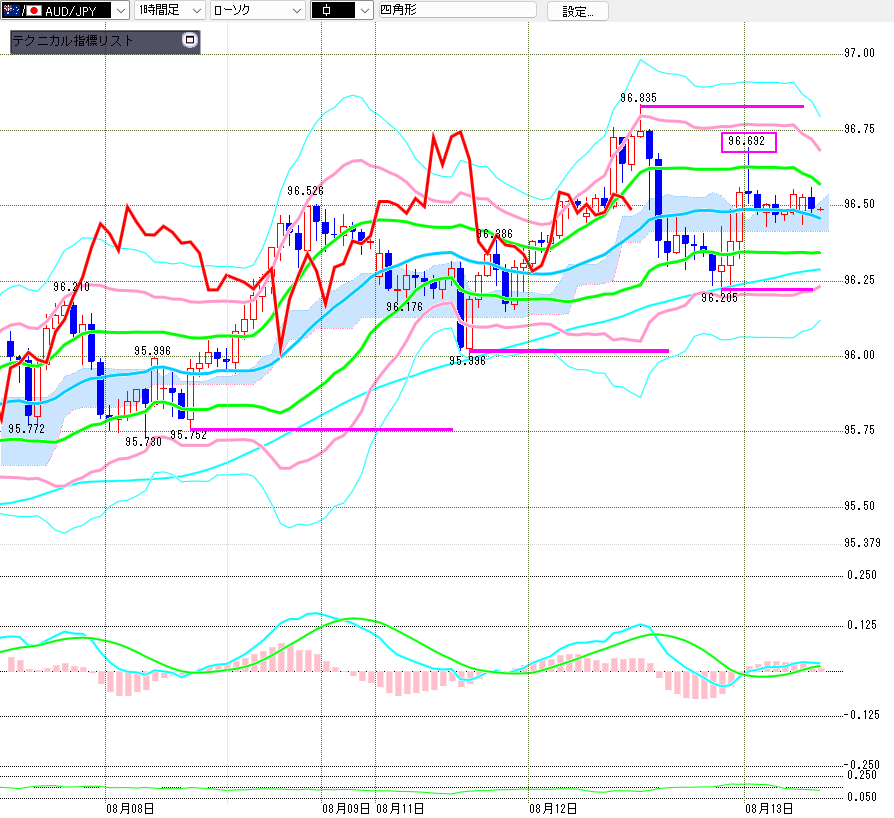Viewport: 894px width, 818px height.
Task: Click the 08月13日 date label
Action: point(769,808)
